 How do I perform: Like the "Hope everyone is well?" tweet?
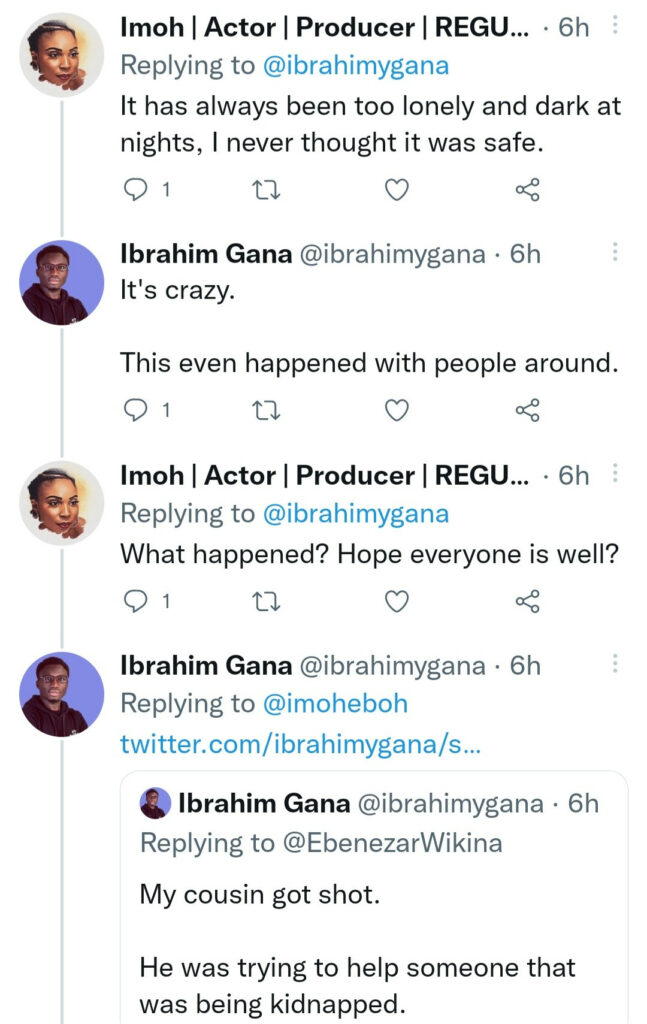pyautogui.click(x=397, y=601)
